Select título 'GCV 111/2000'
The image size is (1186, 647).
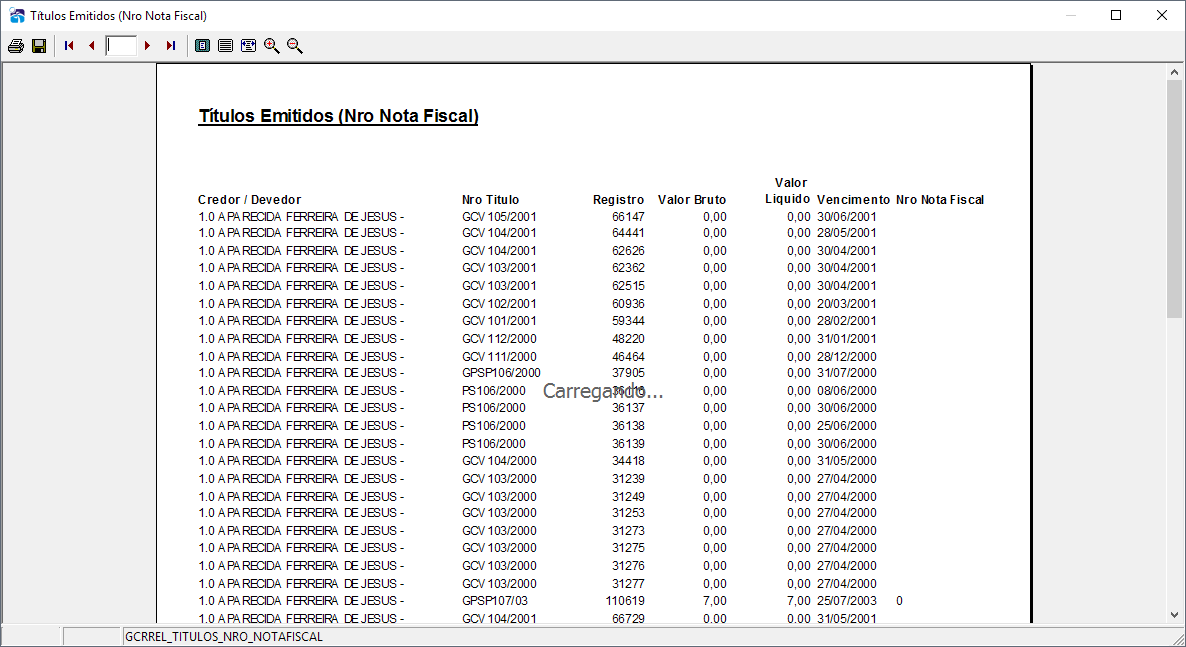[x=499, y=356]
